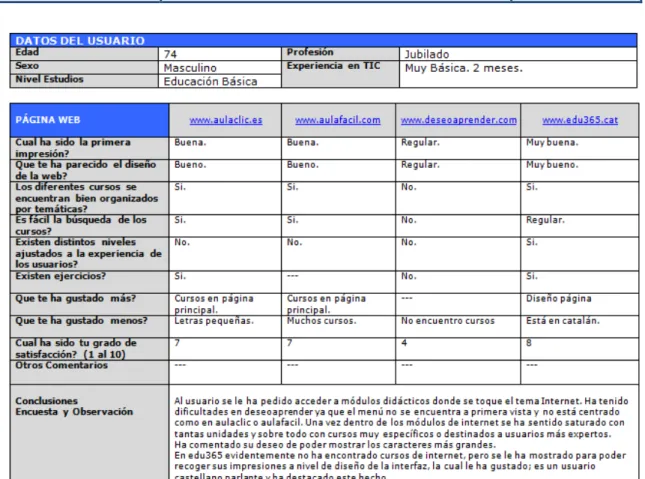Select 'Cursos en página principal.' under aulaclic

[x=214, y=304]
